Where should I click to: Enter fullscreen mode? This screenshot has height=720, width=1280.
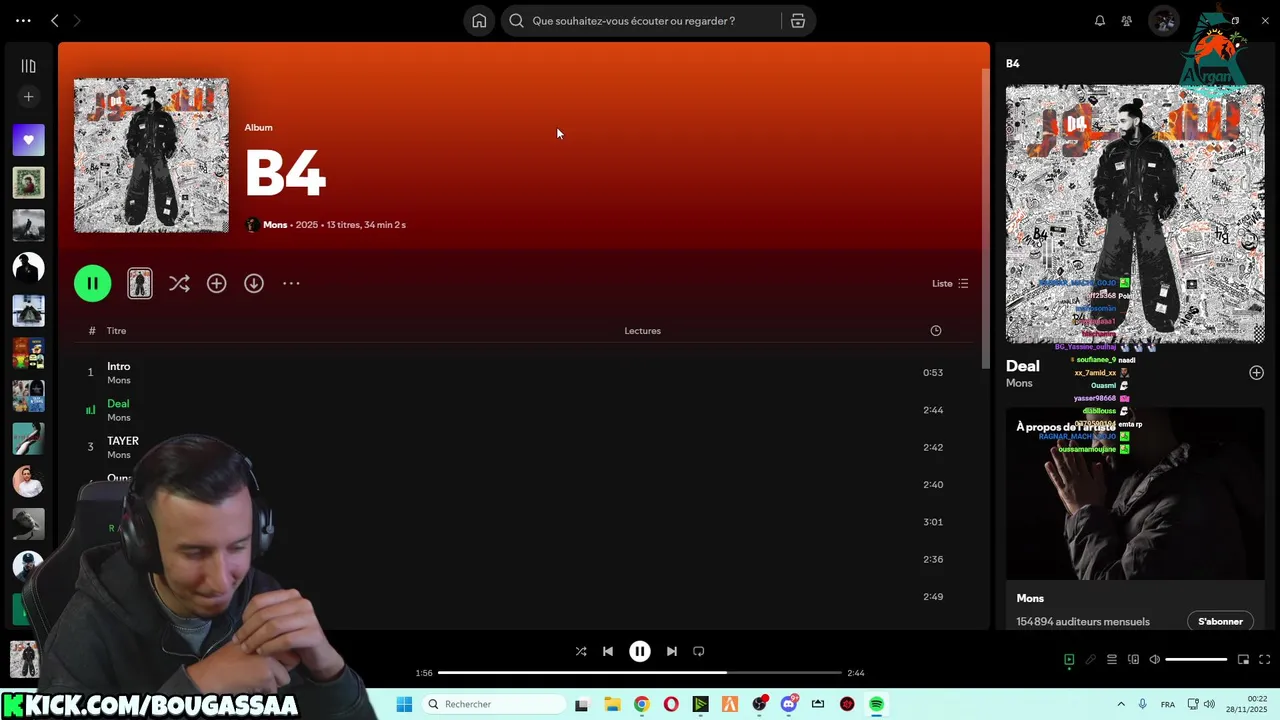click(1264, 660)
